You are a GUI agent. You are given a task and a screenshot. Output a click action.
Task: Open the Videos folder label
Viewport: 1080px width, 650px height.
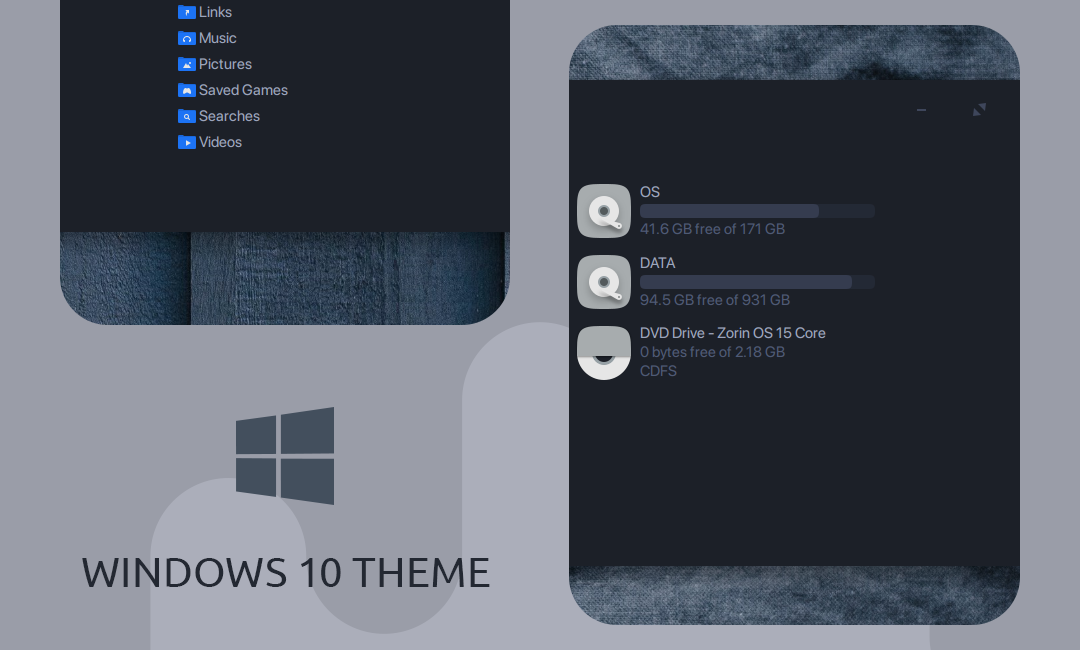pyautogui.click(x=220, y=143)
